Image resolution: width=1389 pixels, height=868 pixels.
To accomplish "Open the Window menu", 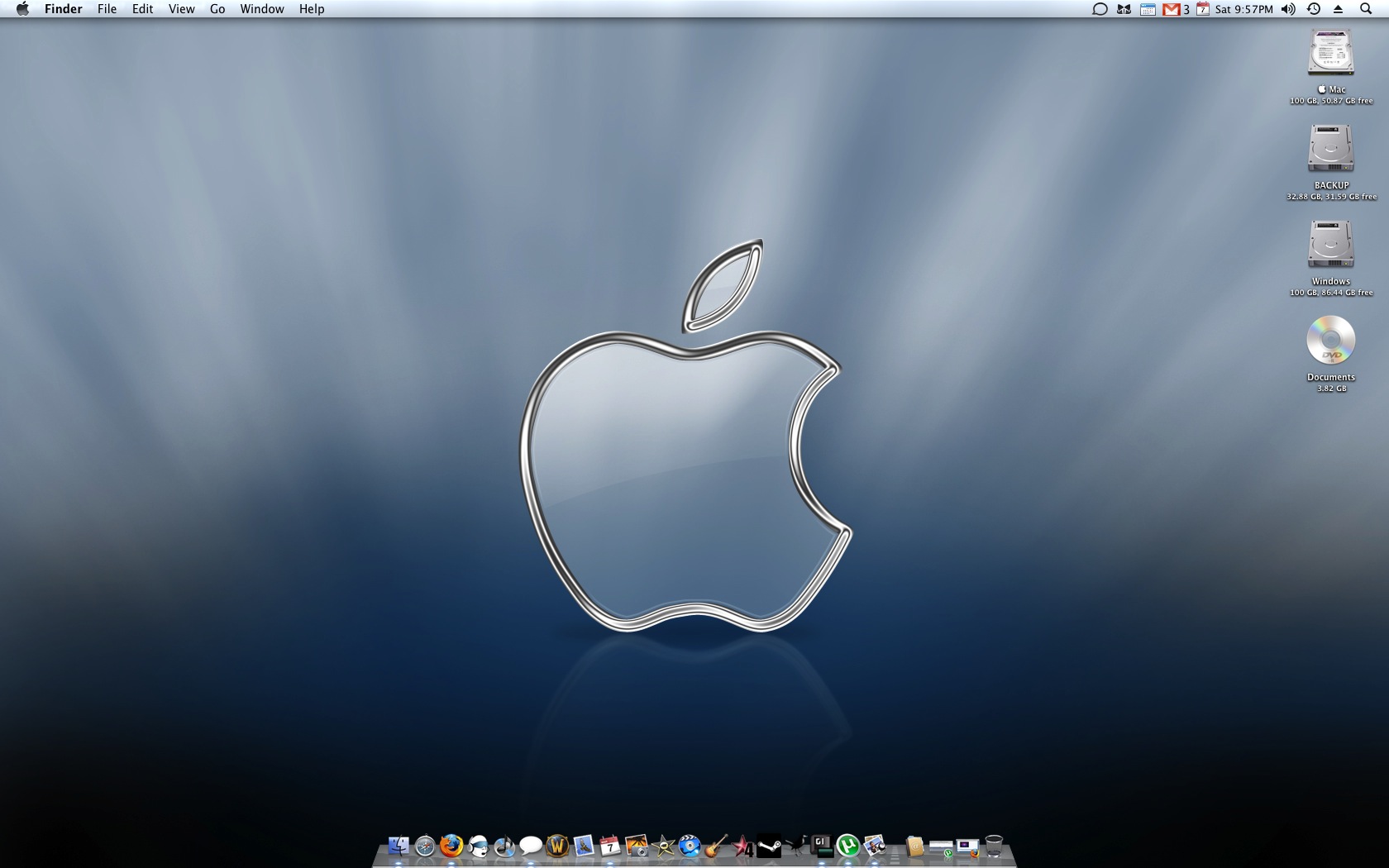I will 262,9.
